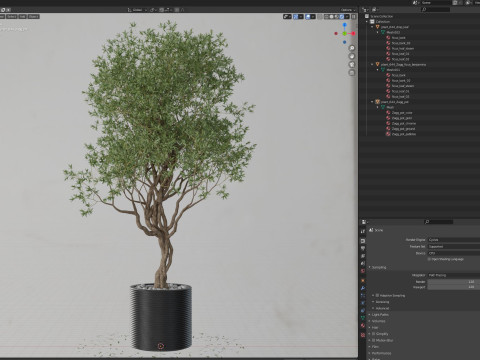480x360 pixels.
Task: Open Feature Set dropdown showing Supported
Action: (454, 246)
